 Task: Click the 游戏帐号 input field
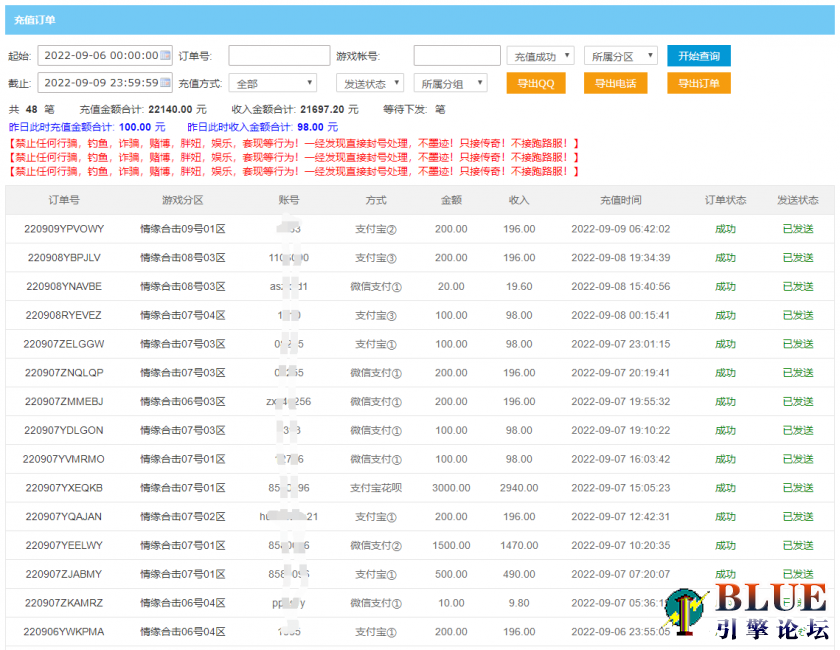click(459, 55)
